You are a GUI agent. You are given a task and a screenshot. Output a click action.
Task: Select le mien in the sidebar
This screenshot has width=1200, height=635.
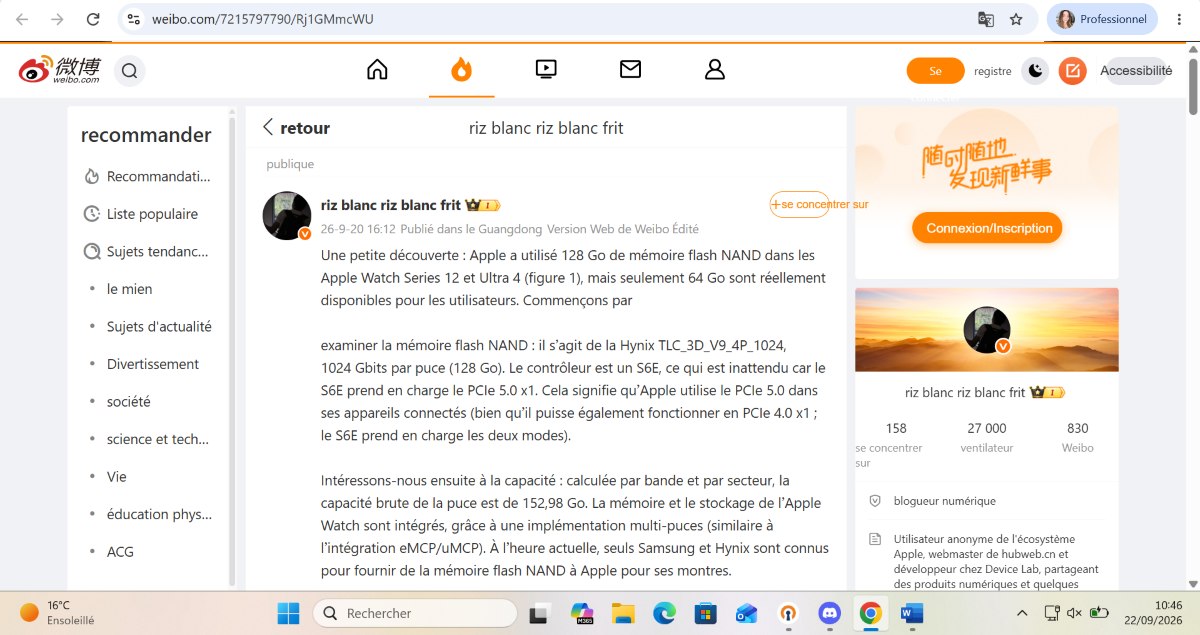[130, 289]
